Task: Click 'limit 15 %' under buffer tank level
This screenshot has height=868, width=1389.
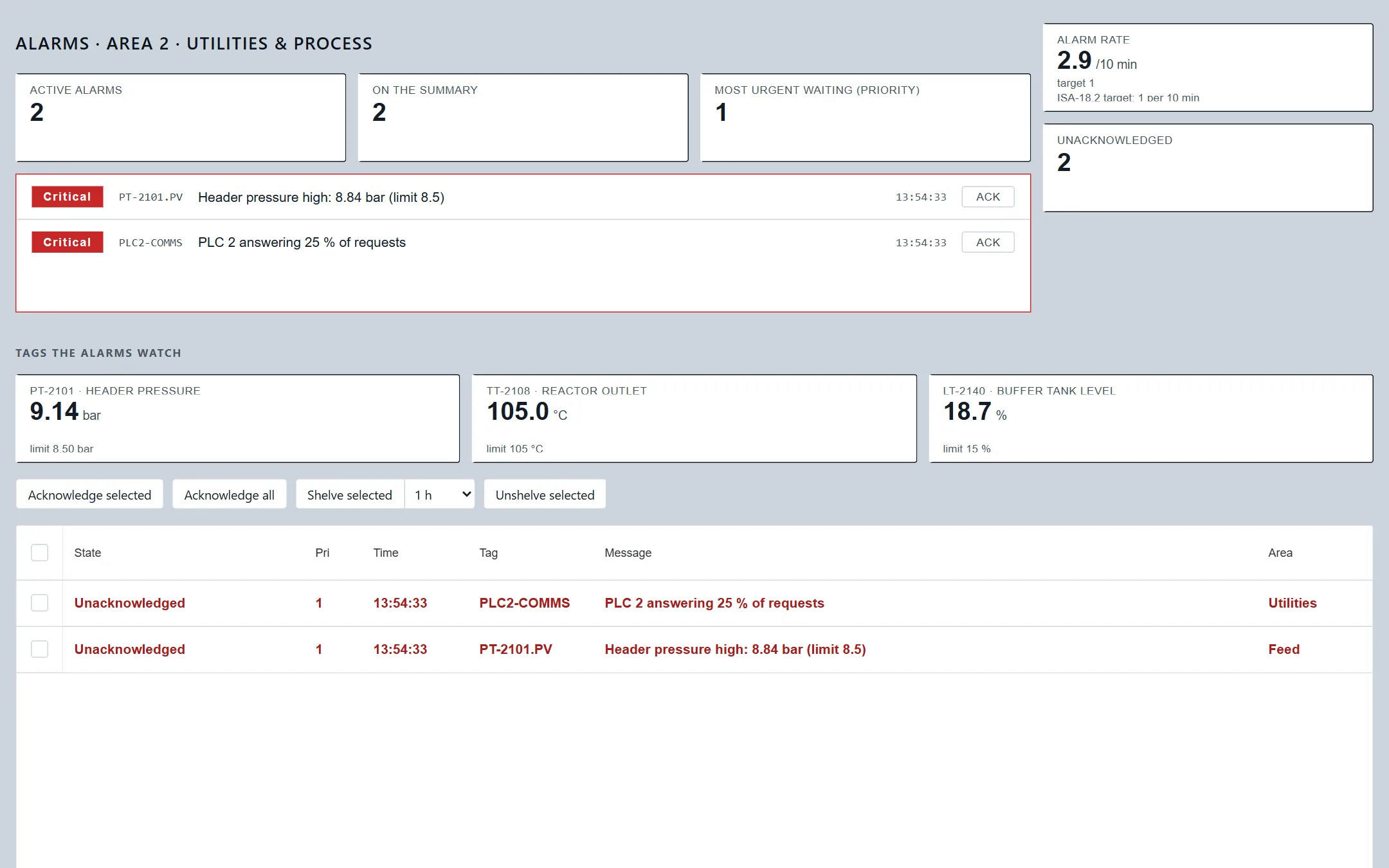Action: pos(967,449)
